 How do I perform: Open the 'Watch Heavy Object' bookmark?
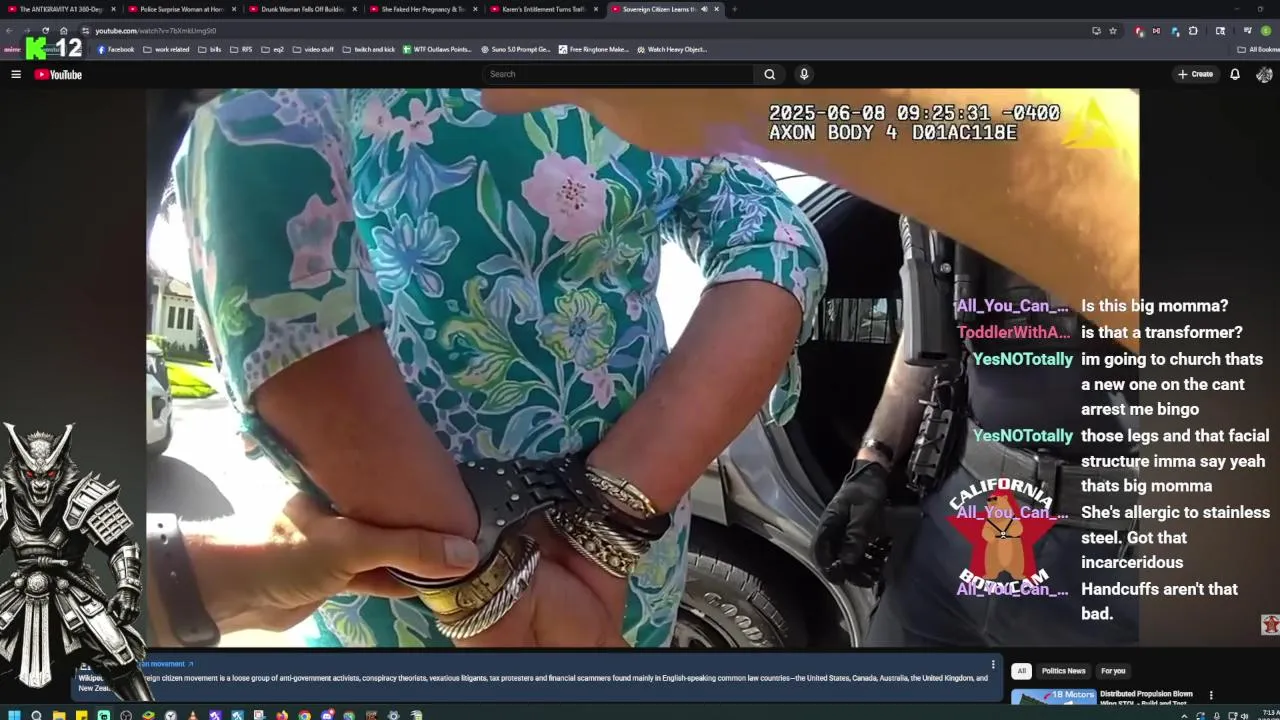[x=672, y=49]
